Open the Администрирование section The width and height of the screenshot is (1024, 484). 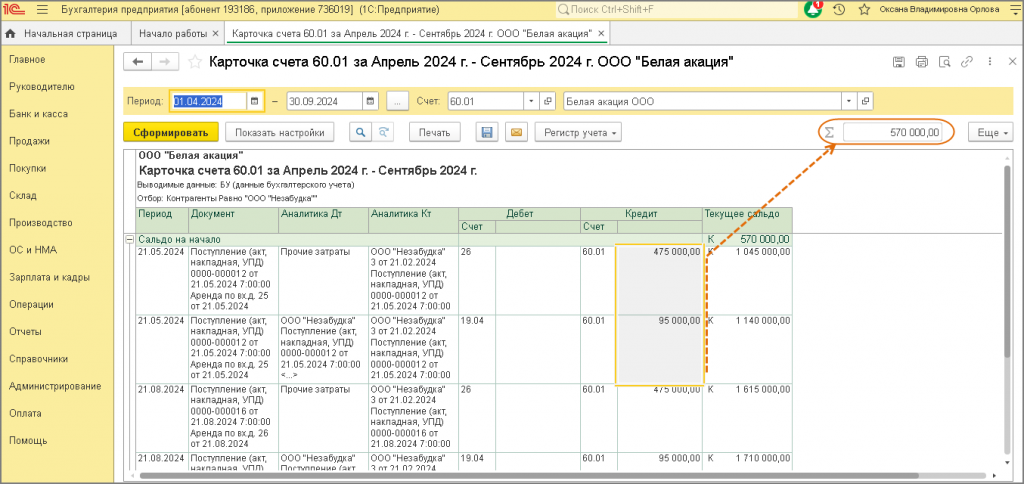click(55, 386)
